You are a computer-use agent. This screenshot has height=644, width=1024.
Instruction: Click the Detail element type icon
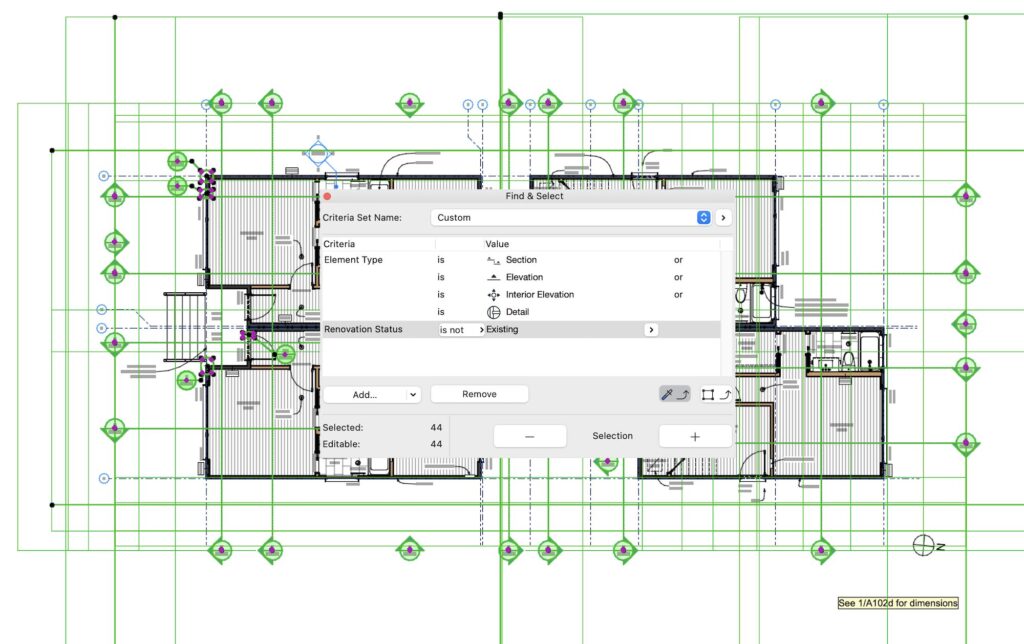coord(493,312)
